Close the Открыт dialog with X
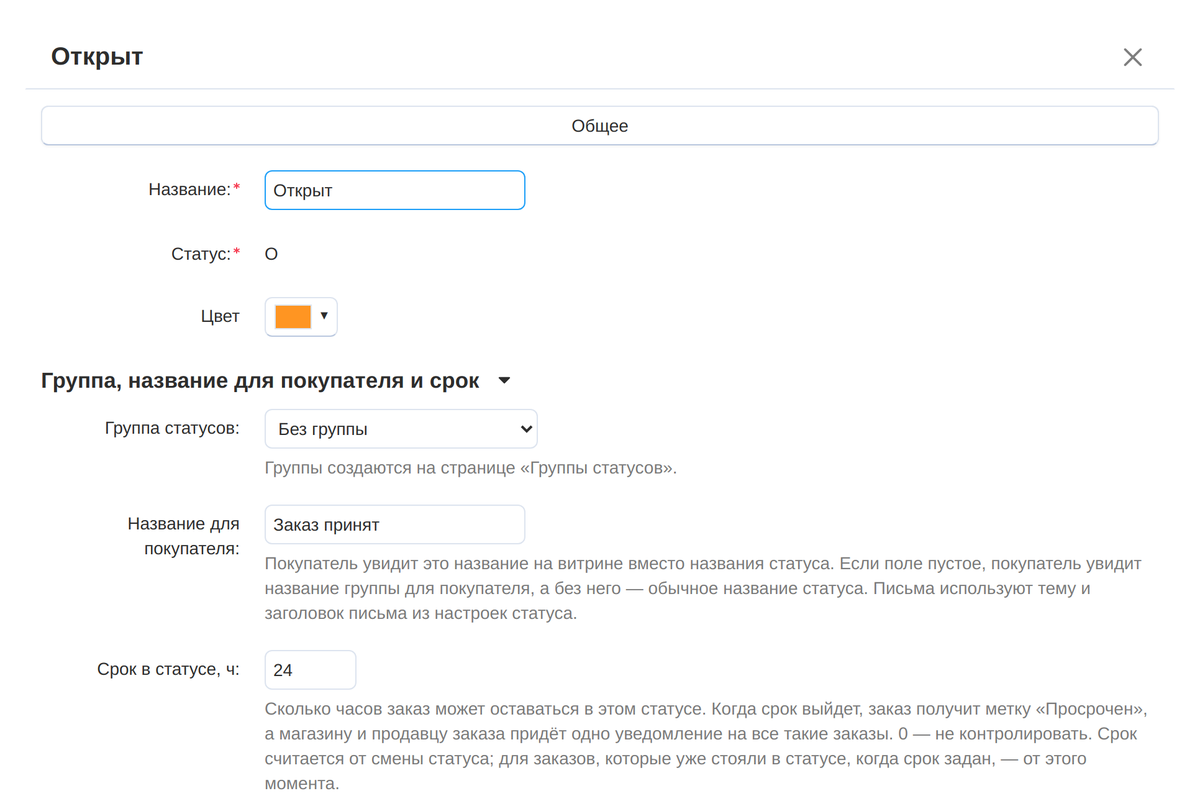This screenshot has width=1200, height=796. [x=1132, y=57]
